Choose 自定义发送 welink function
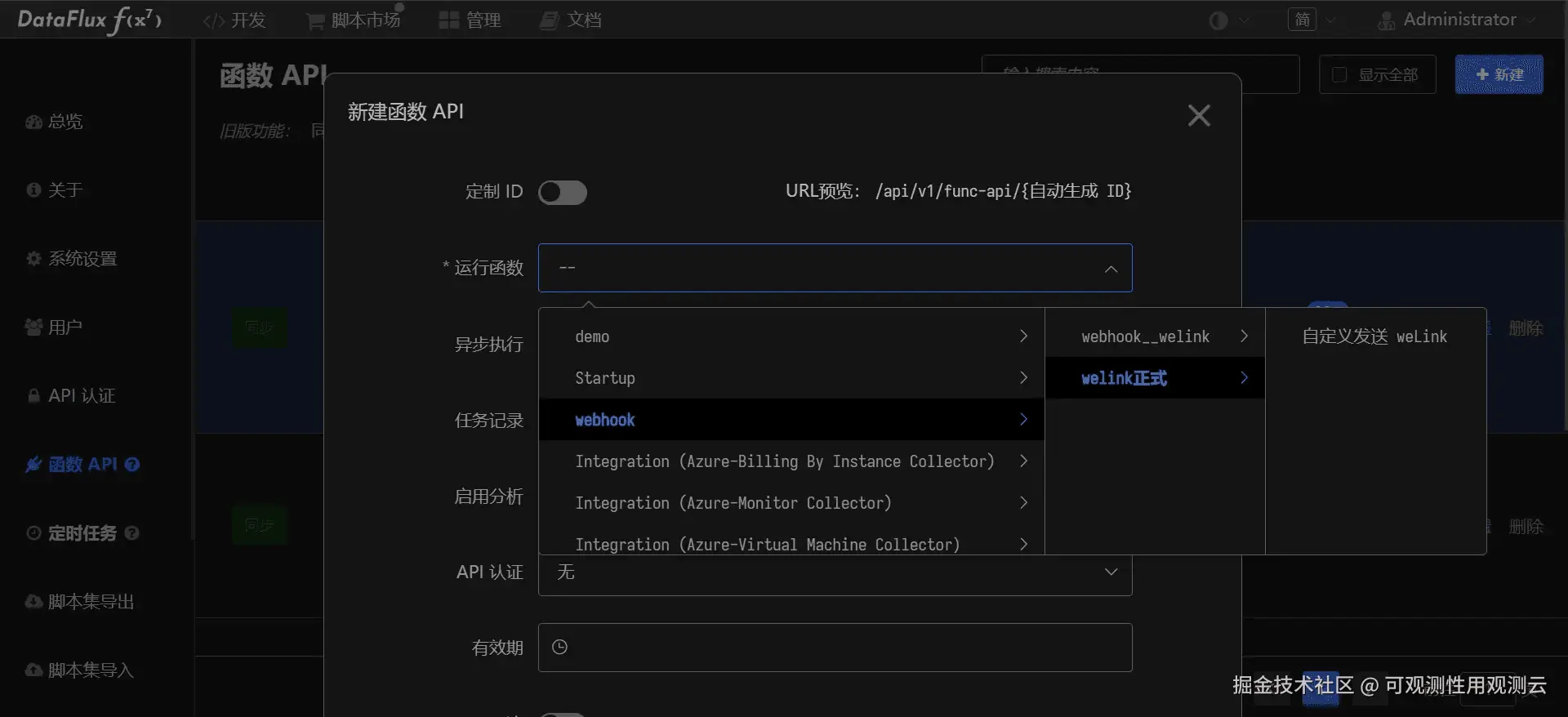 click(1374, 336)
